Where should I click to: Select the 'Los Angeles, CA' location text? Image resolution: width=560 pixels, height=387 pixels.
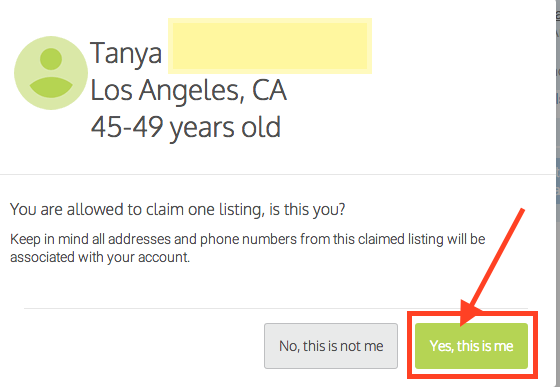pyautogui.click(x=189, y=91)
